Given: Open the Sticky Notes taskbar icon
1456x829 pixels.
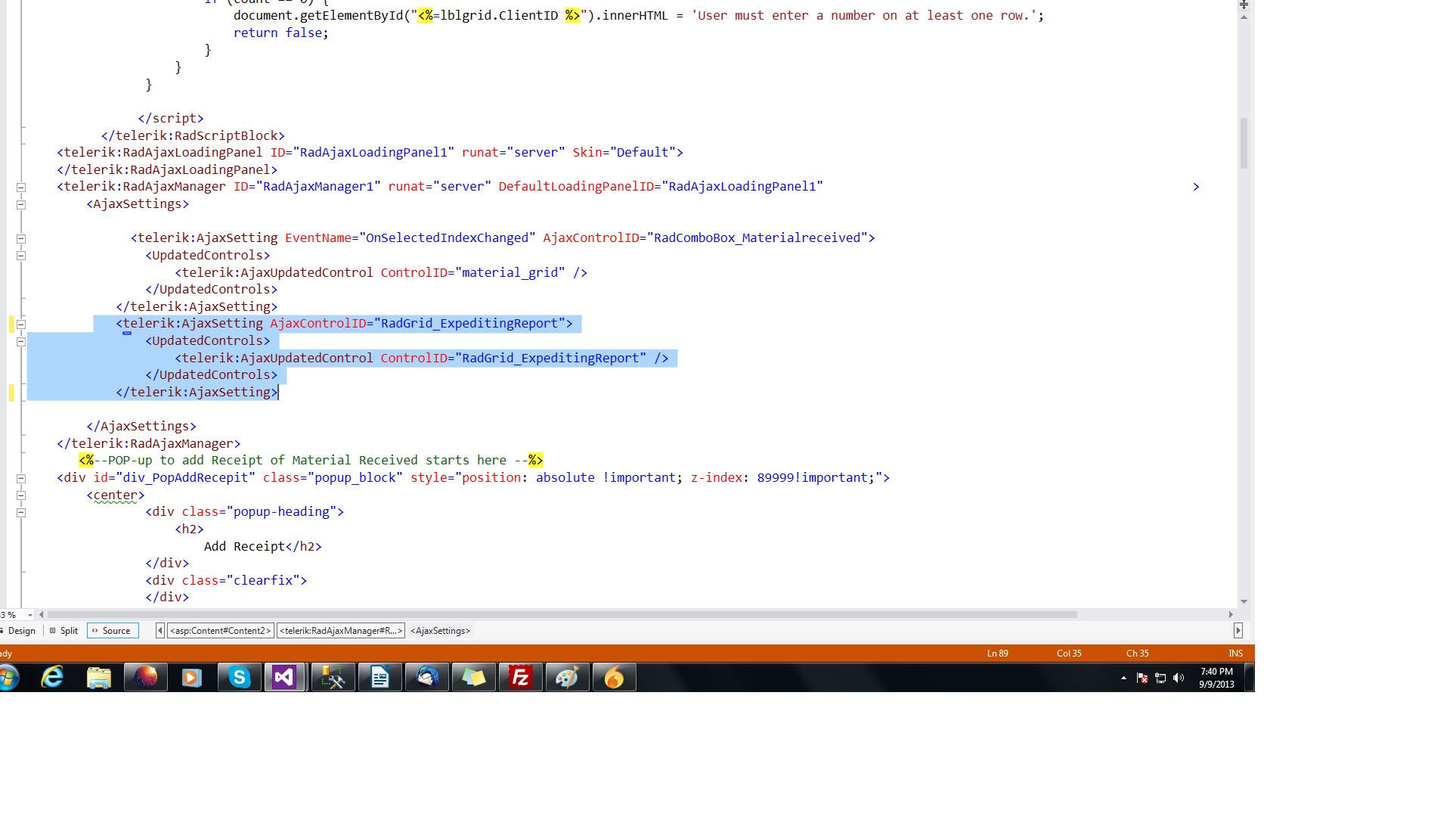Looking at the screenshot, I should (473, 677).
